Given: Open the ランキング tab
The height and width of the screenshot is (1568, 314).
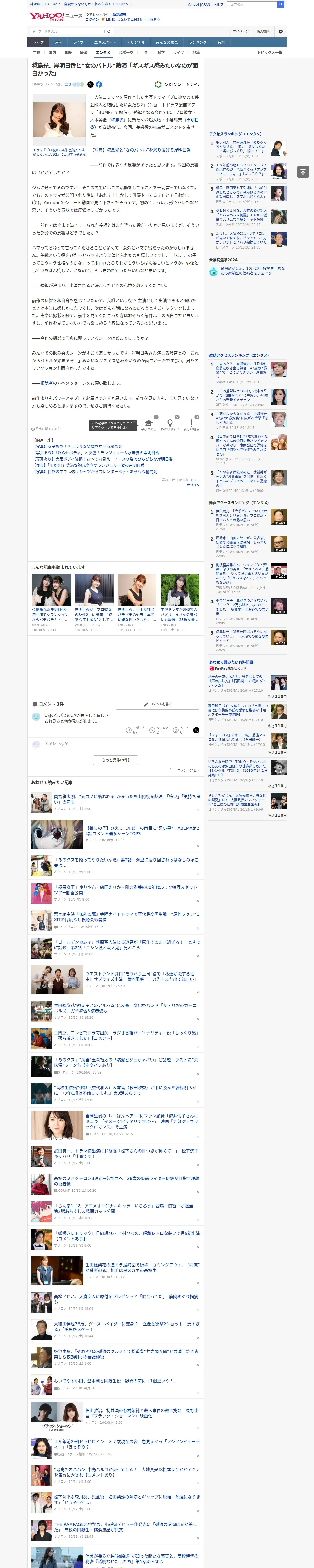Looking at the screenshot, I should tap(198, 43).
